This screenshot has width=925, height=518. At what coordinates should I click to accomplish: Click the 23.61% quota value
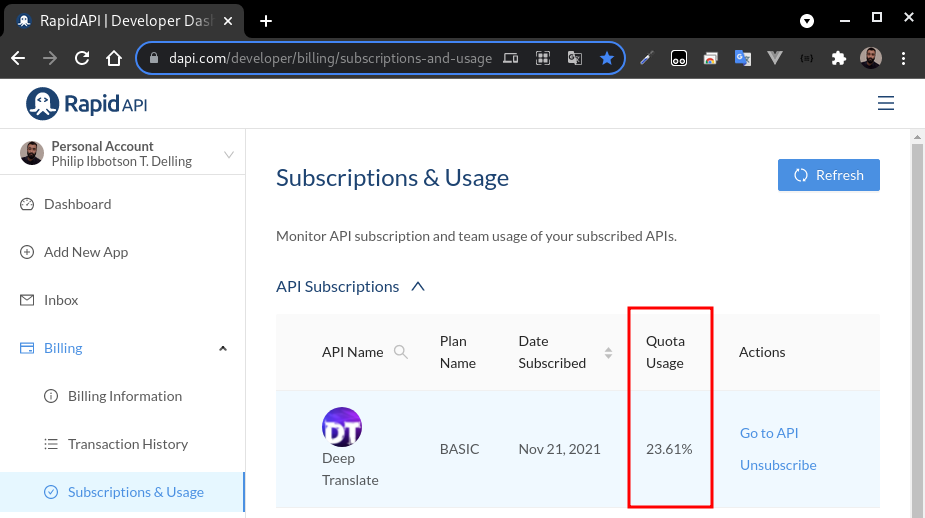point(669,449)
